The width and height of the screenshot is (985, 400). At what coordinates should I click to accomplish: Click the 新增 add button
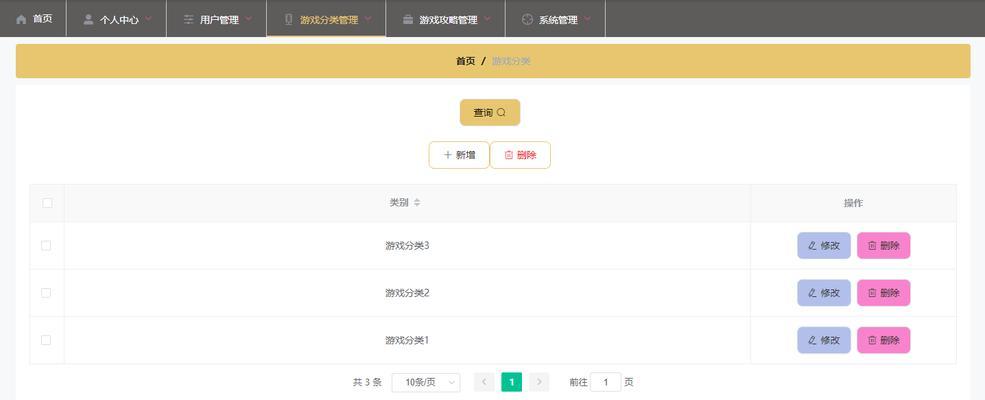pyautogui.click(x=459, y=155)
